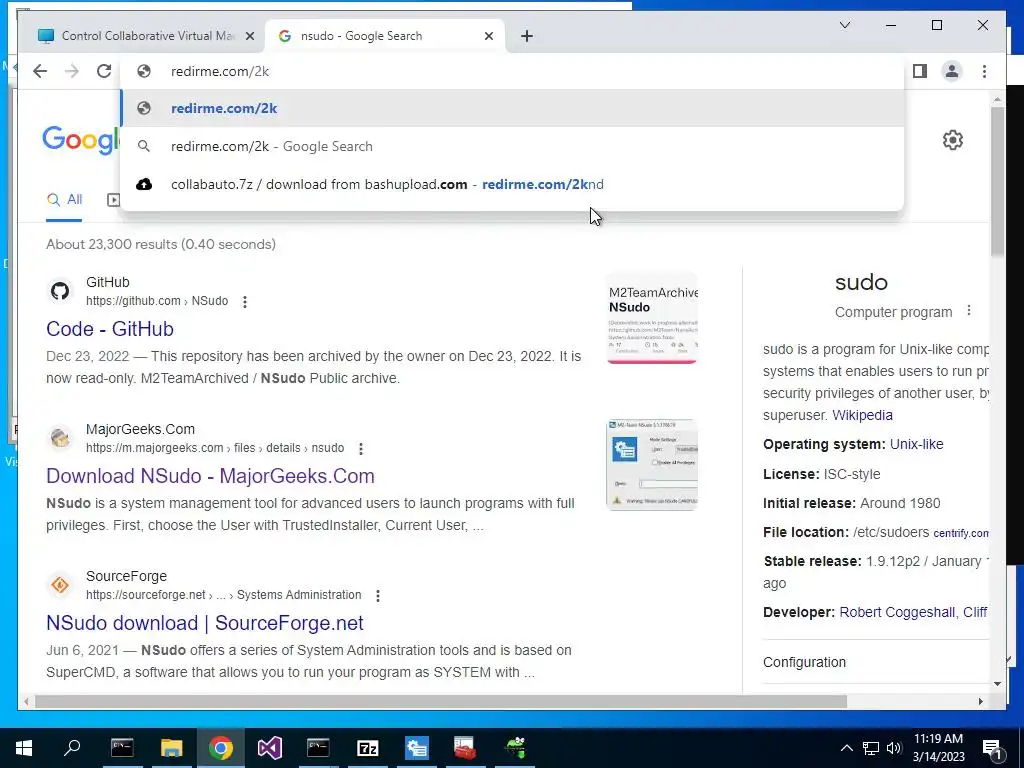
Task: Open the green frog taskbar app
Action: 515,748
